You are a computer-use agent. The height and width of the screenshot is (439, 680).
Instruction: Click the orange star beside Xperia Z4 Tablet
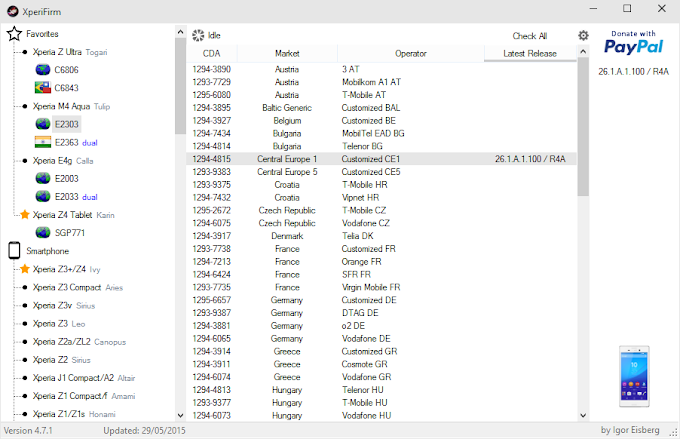[25, 215]
